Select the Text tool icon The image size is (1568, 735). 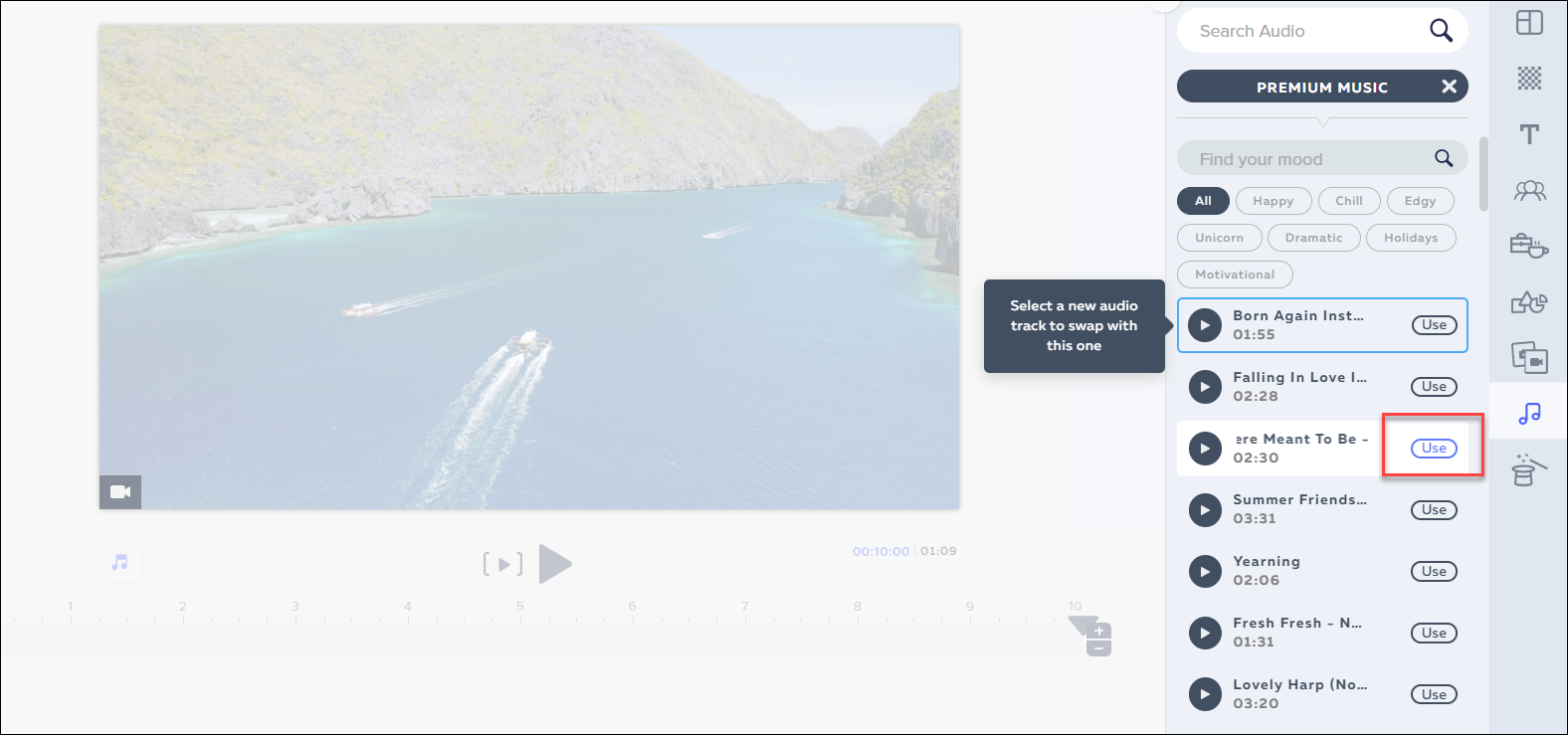pos(1529,134)
